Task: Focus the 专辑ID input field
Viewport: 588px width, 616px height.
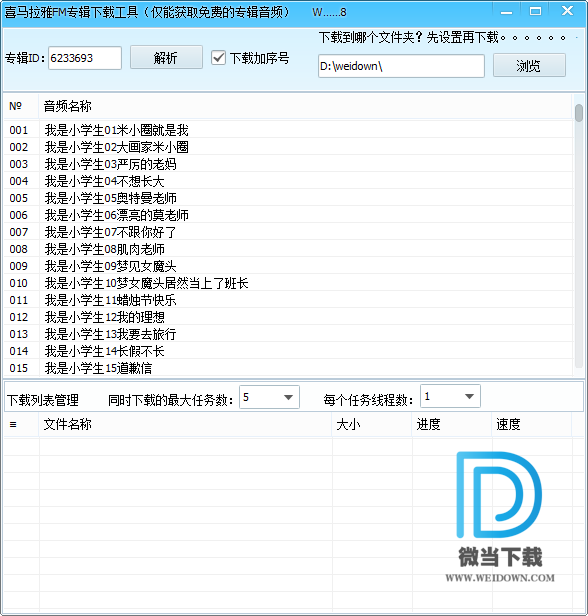Action: coord(85,58)
